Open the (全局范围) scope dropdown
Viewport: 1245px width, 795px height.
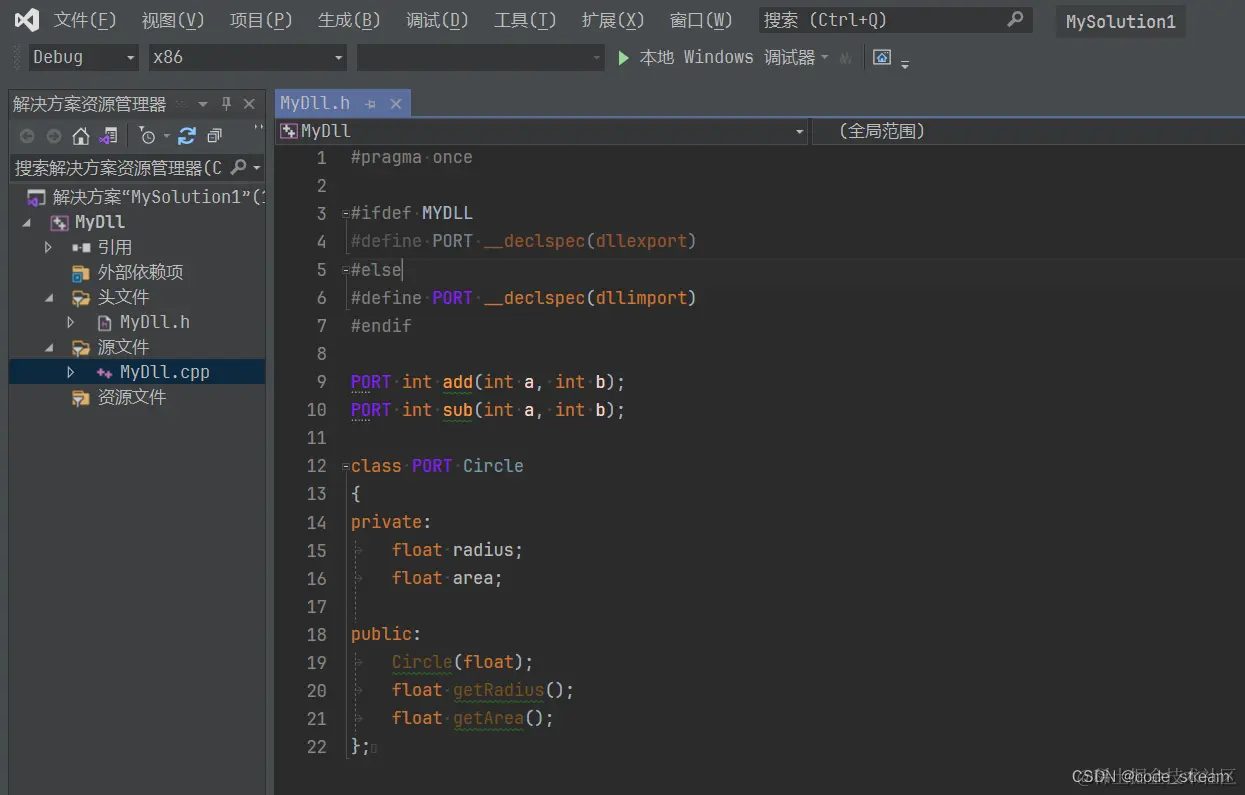tap(1028, 131)
